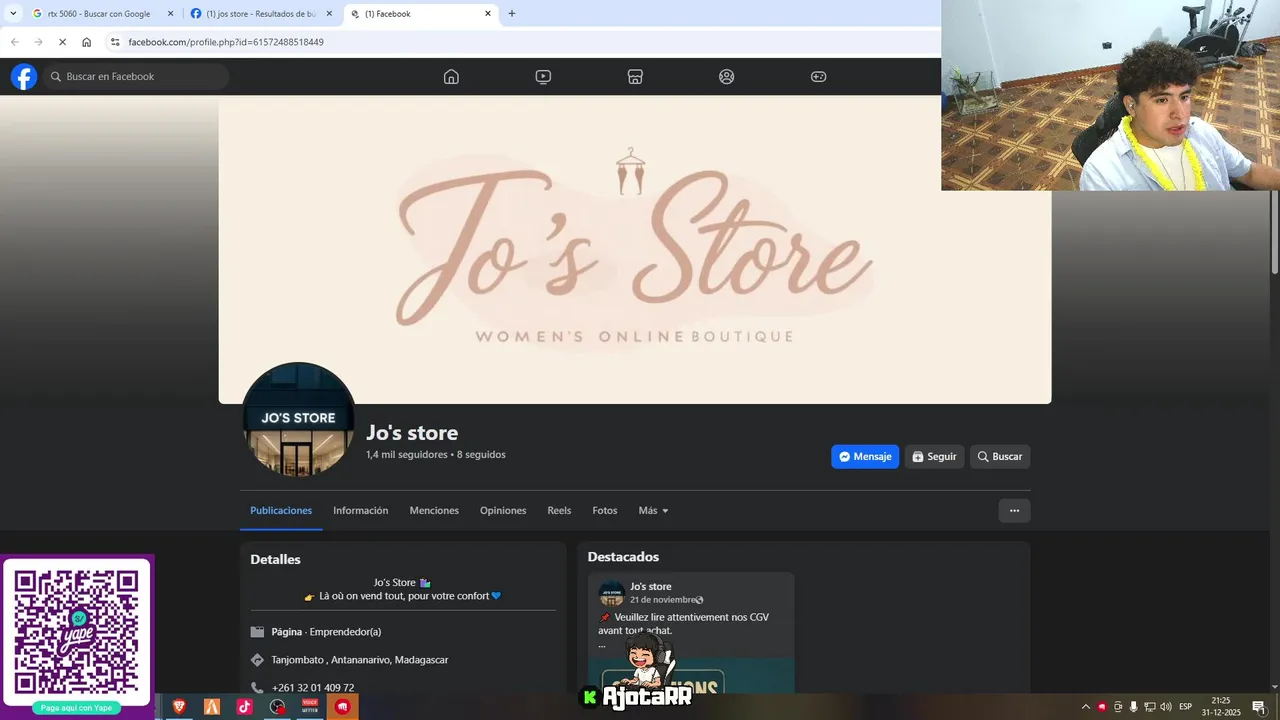Click the network icon in the system tray
Viewport: 1280px width, 720px height.
(x=1150, y=707)
